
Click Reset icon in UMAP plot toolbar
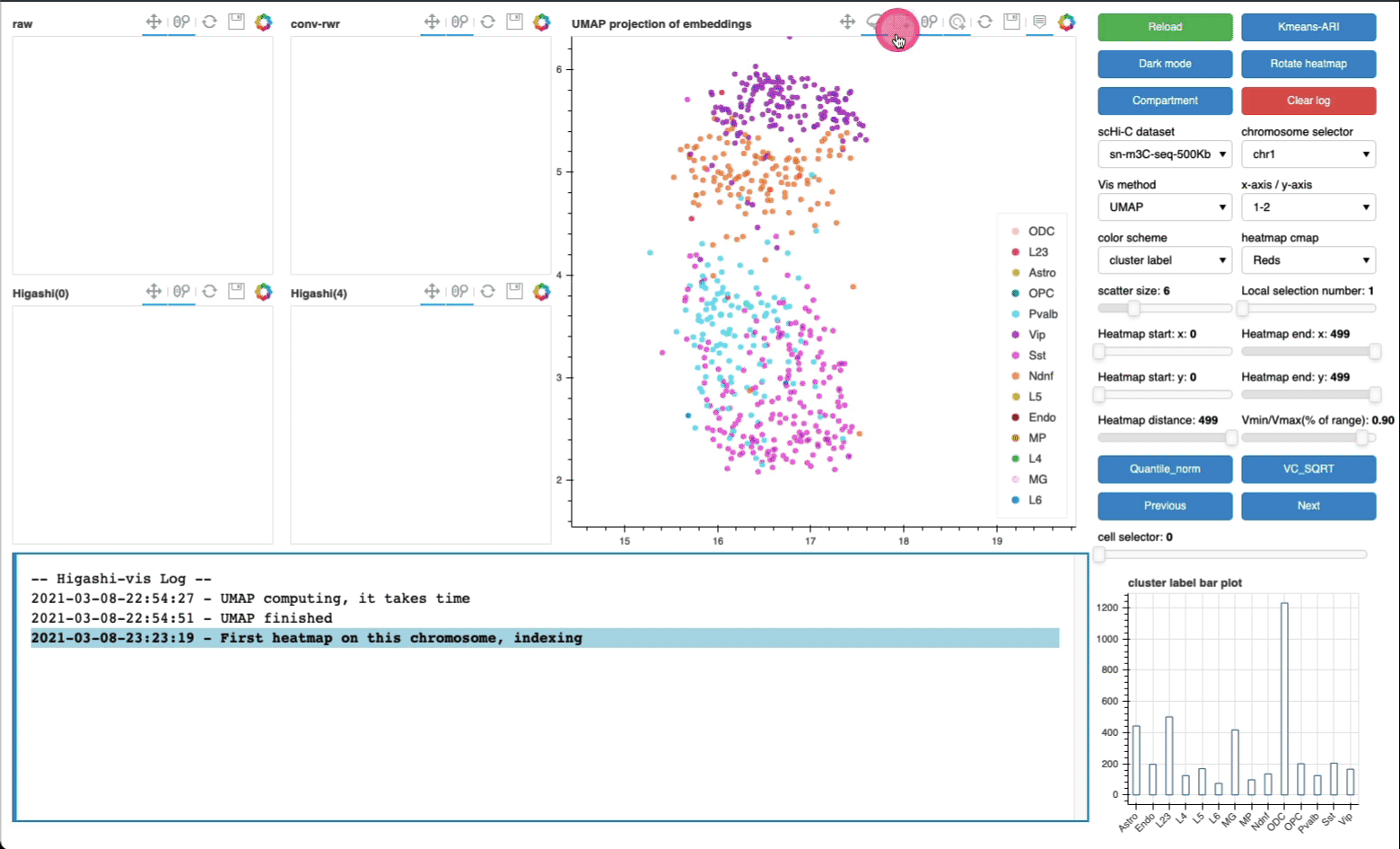click(984, 22)
